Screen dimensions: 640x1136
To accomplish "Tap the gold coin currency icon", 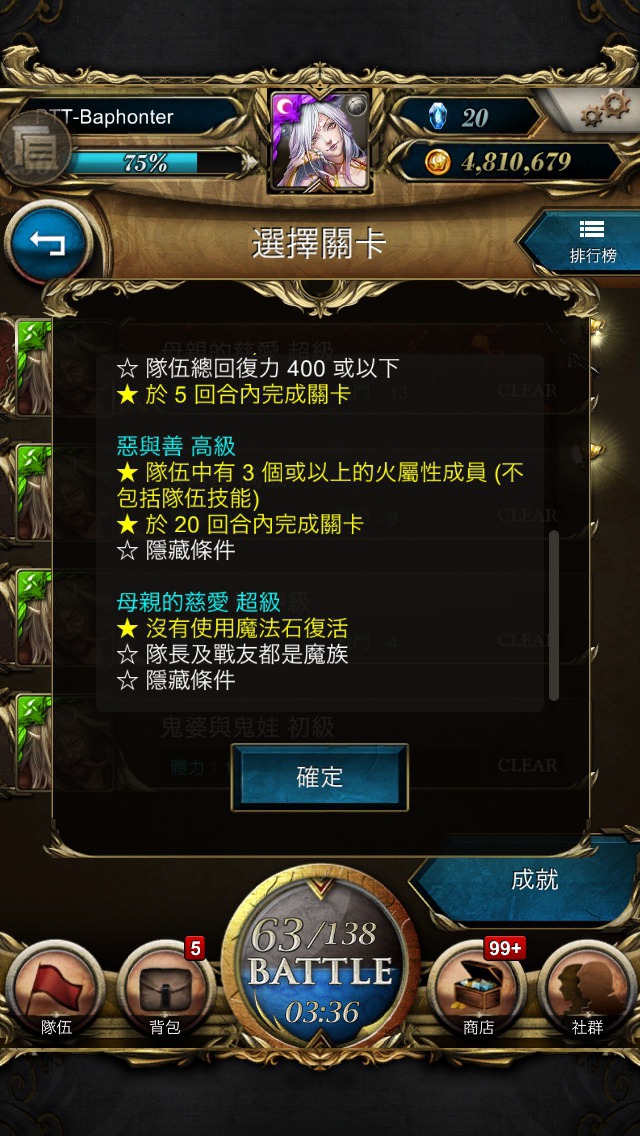I will (x=438, y=162).
